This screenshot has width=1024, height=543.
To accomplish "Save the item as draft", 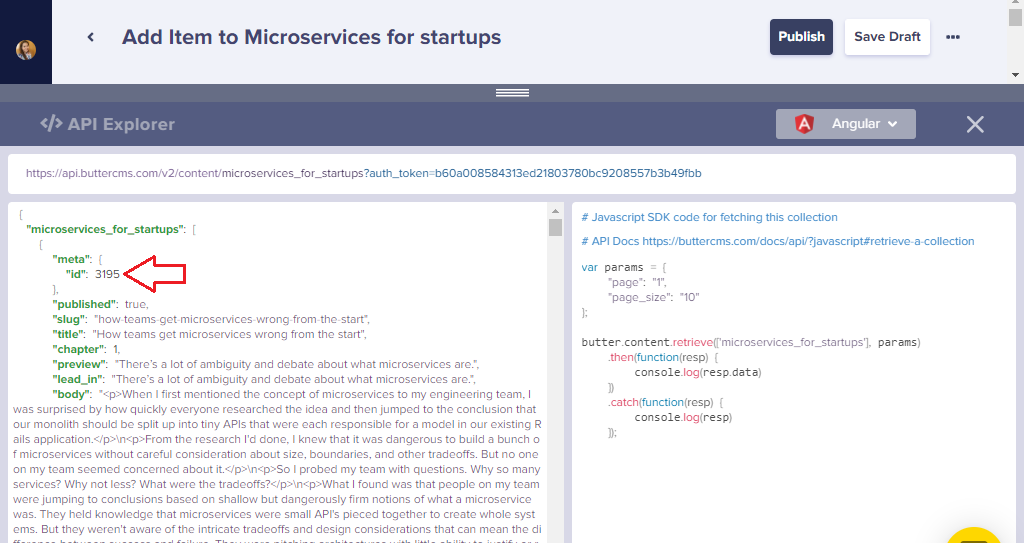I will [x=887, y=37].
